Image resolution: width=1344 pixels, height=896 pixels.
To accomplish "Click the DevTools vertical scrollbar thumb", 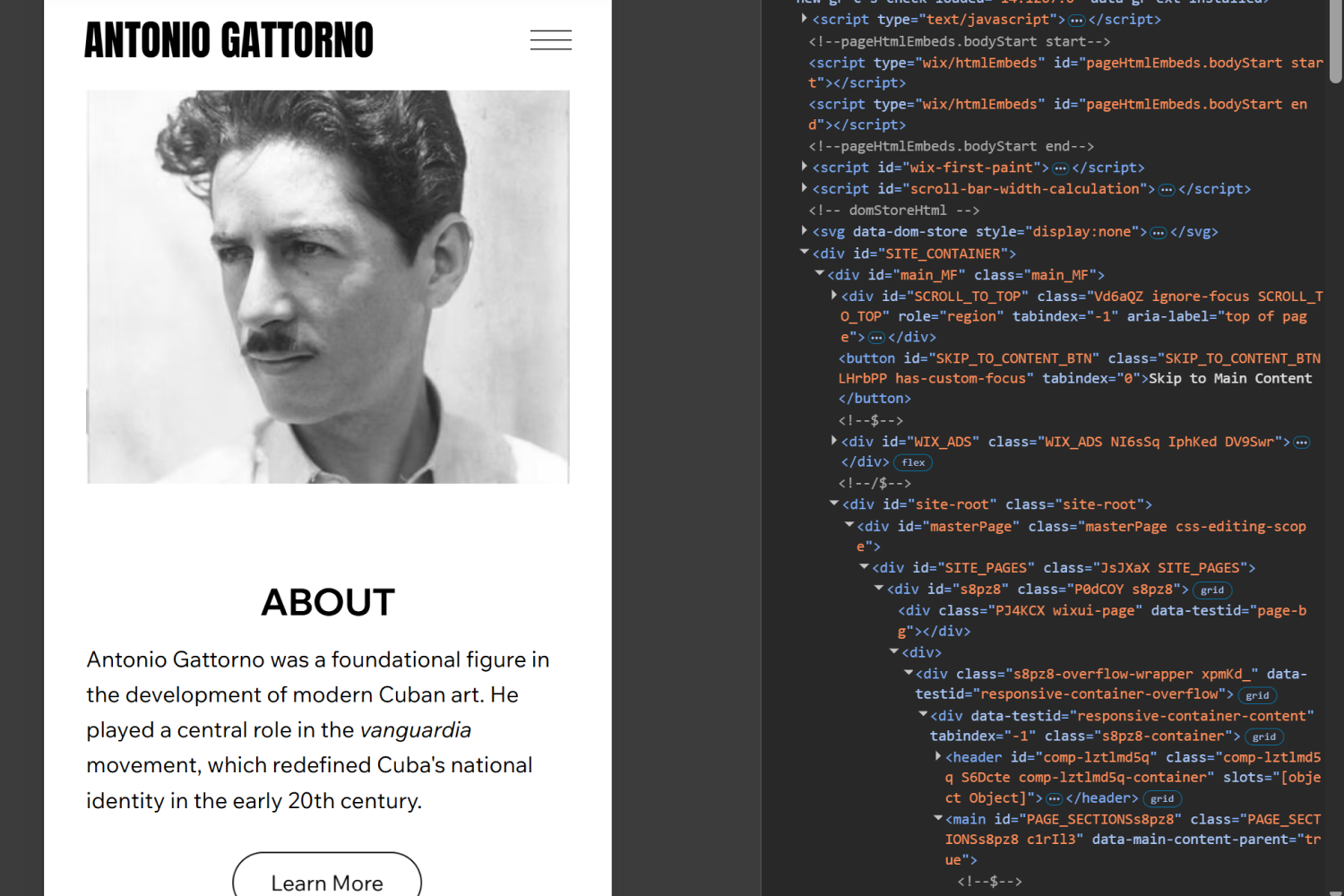I will (1336, 41).
